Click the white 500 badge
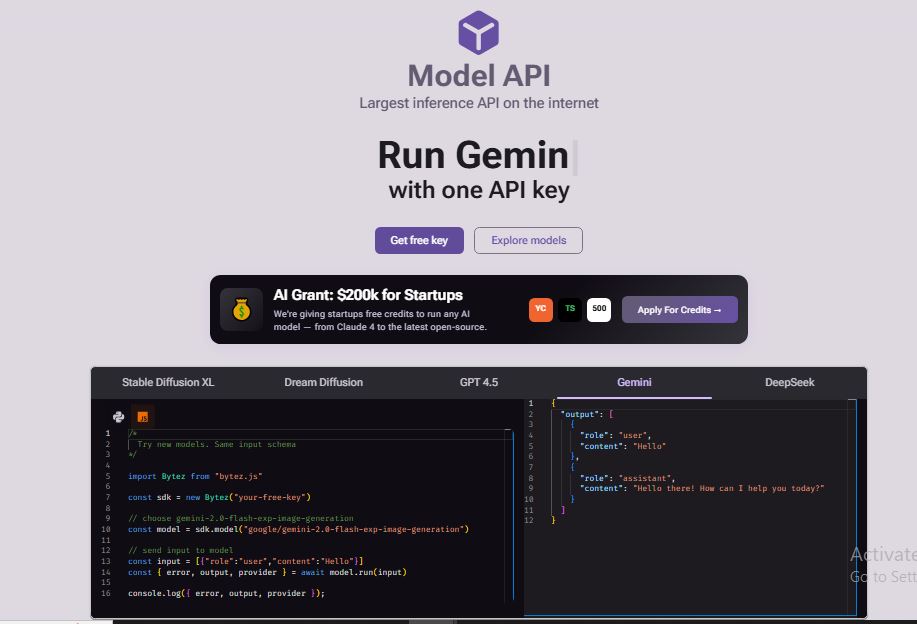The width and height of the screenshot is (917, 624). pos(599,309)
